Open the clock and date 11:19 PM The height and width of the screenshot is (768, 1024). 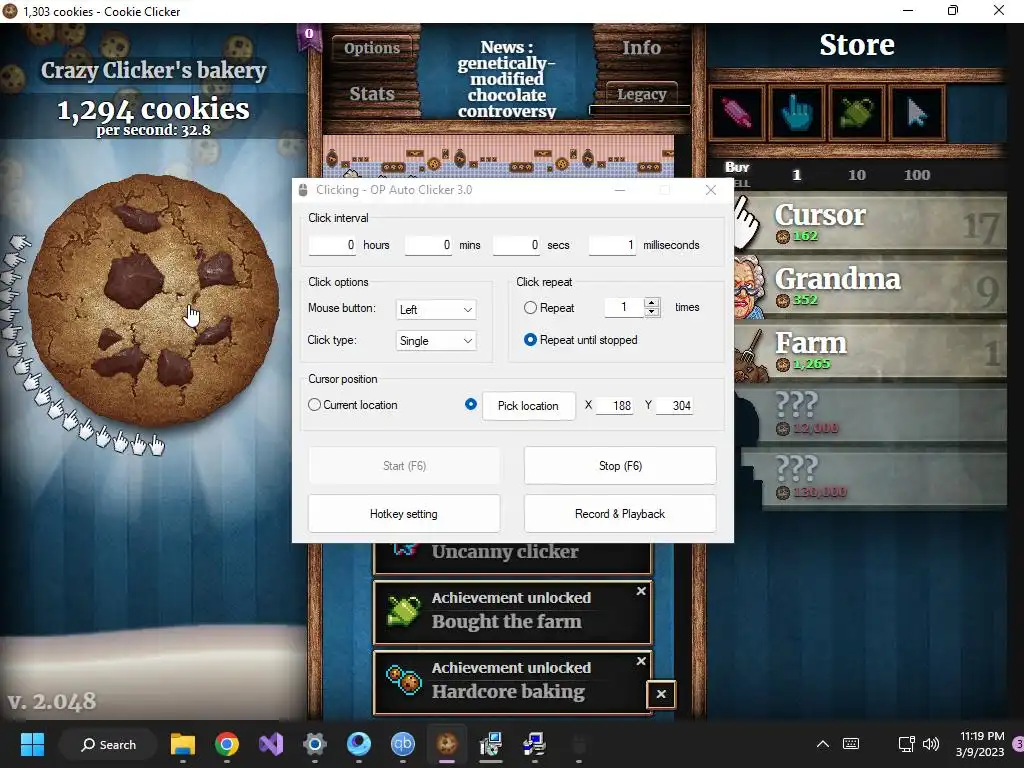coord(980,744)
